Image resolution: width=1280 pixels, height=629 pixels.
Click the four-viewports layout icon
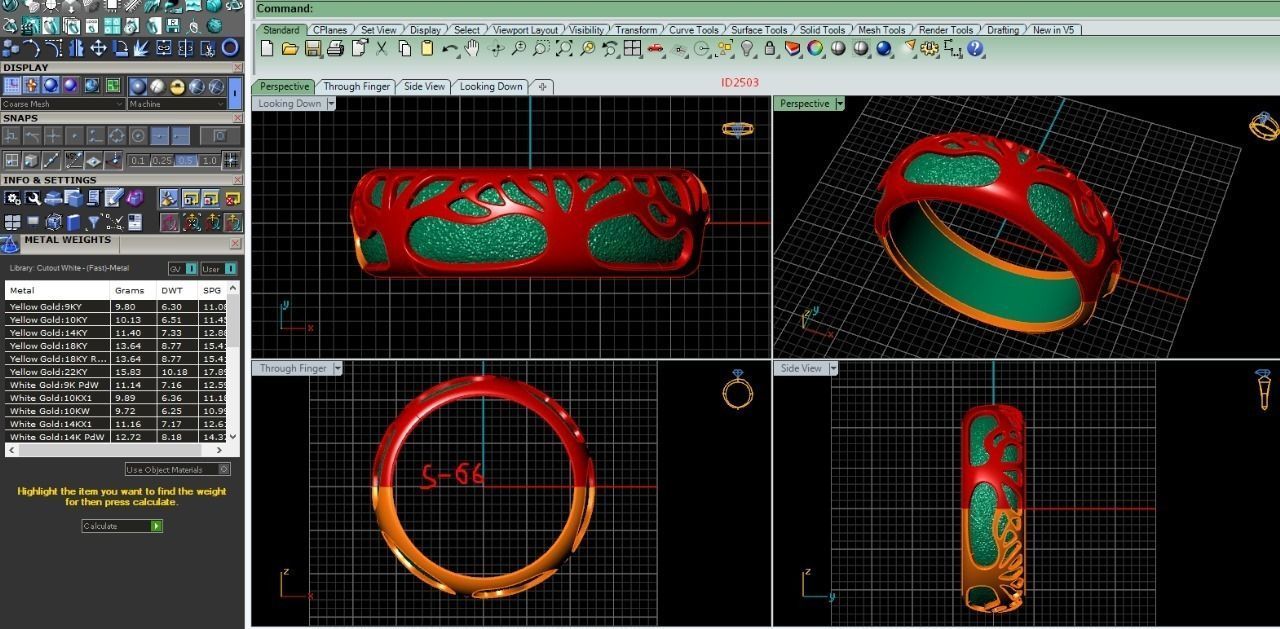(632, 48)
